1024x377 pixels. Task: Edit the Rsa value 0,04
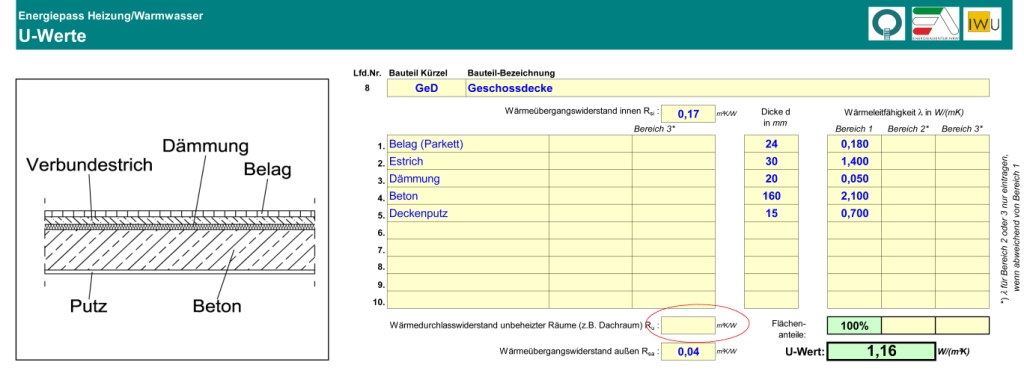(688, 352)
